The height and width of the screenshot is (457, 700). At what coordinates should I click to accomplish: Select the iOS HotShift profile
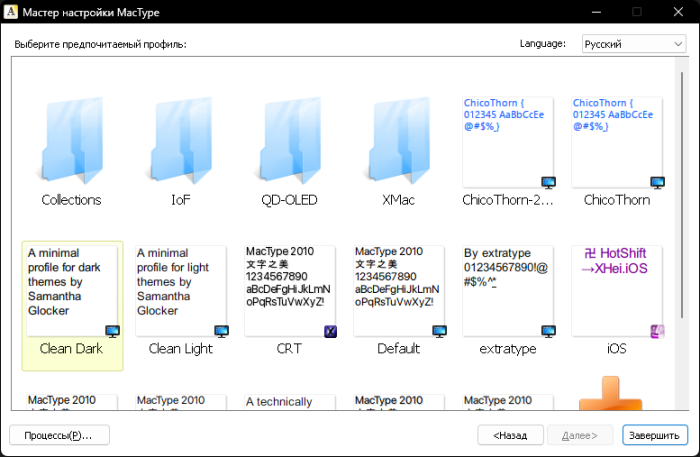click(615, 292)
